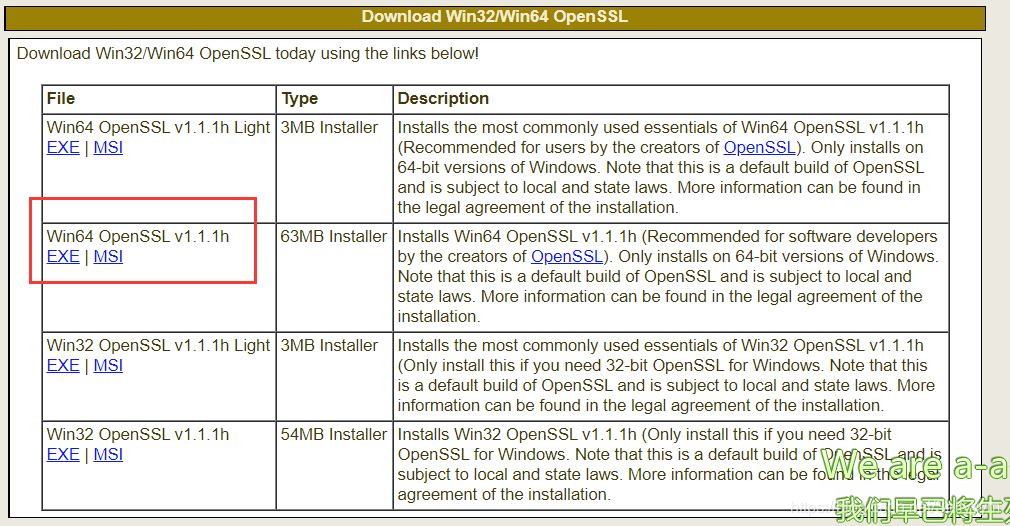The width and height of the screenshot is (1010, 526).
Task: Click 'Download Win32/Win64 OpenSSL' banner heading
Action: pyautogui.click(x=495, y=17)
